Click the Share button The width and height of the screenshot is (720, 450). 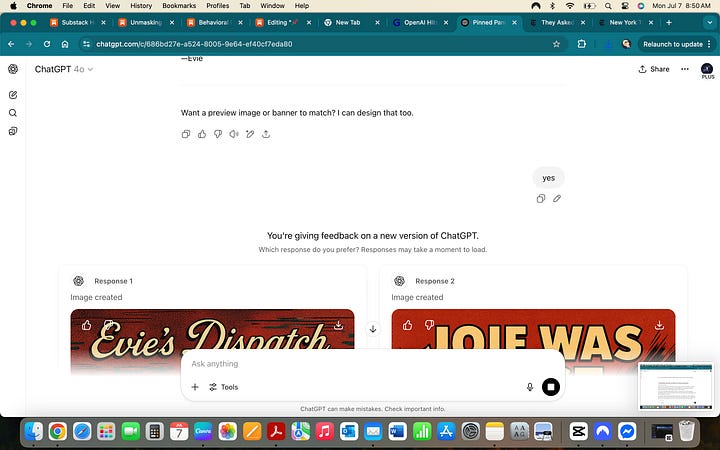tap(654, 69)
